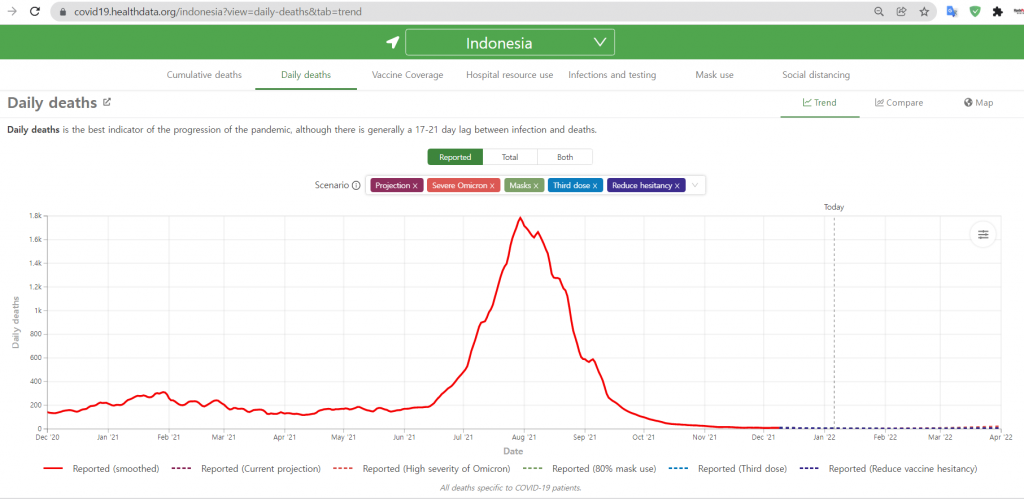Screen dimensions: 1024x499
Task: Reload the page with browser refresh
Action: click(x=34, y=12)
